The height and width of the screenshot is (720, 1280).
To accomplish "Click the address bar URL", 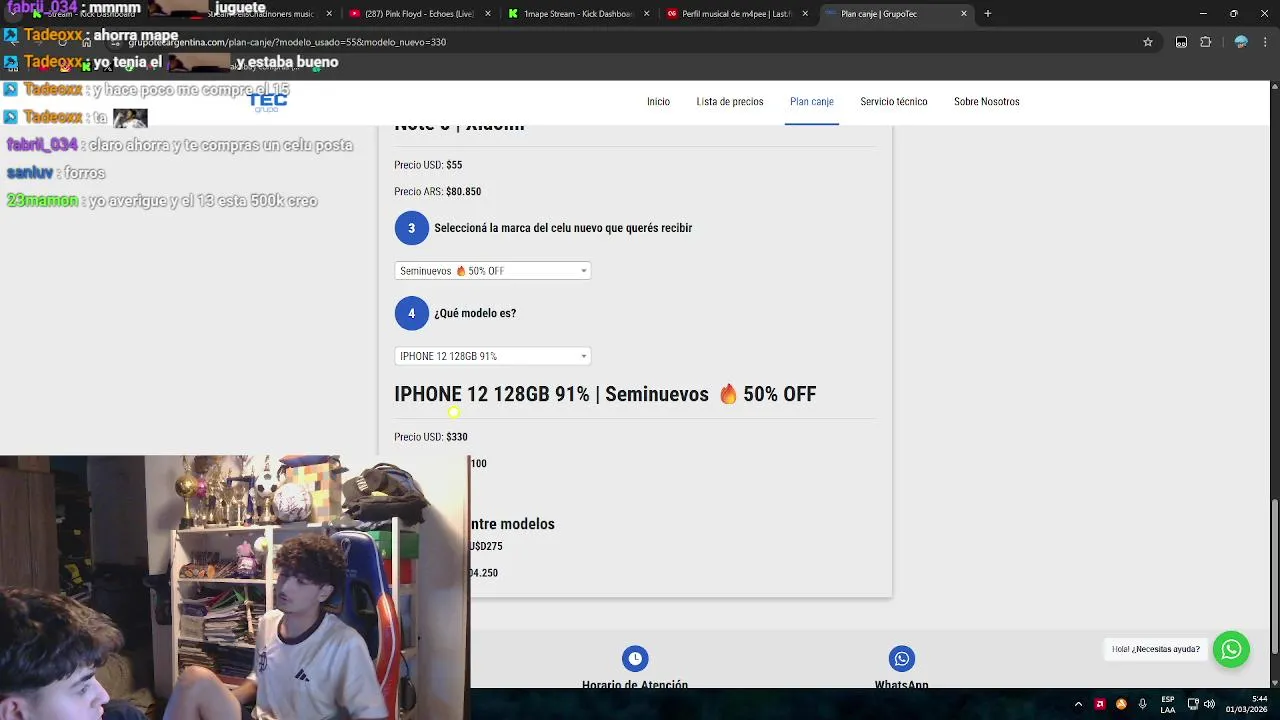I will [x=287, y=42].
